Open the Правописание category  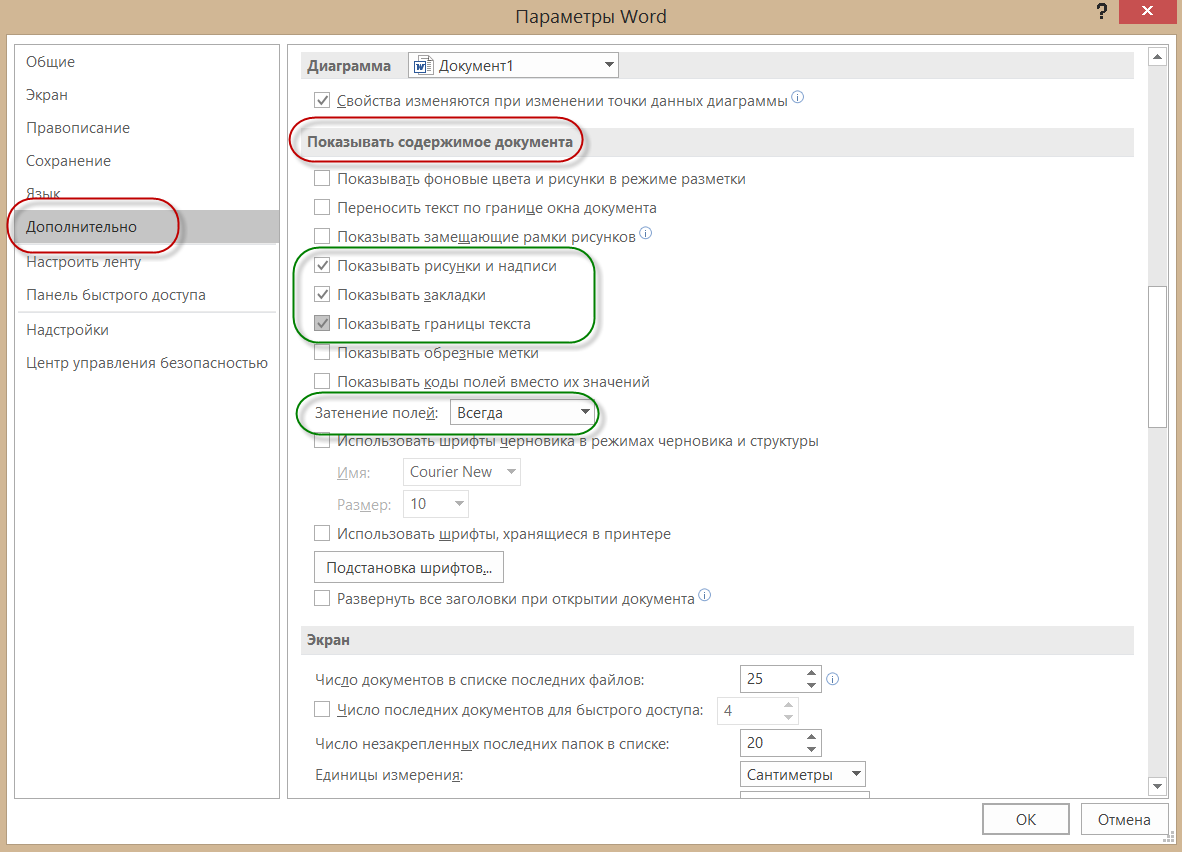tap(147, 128)
